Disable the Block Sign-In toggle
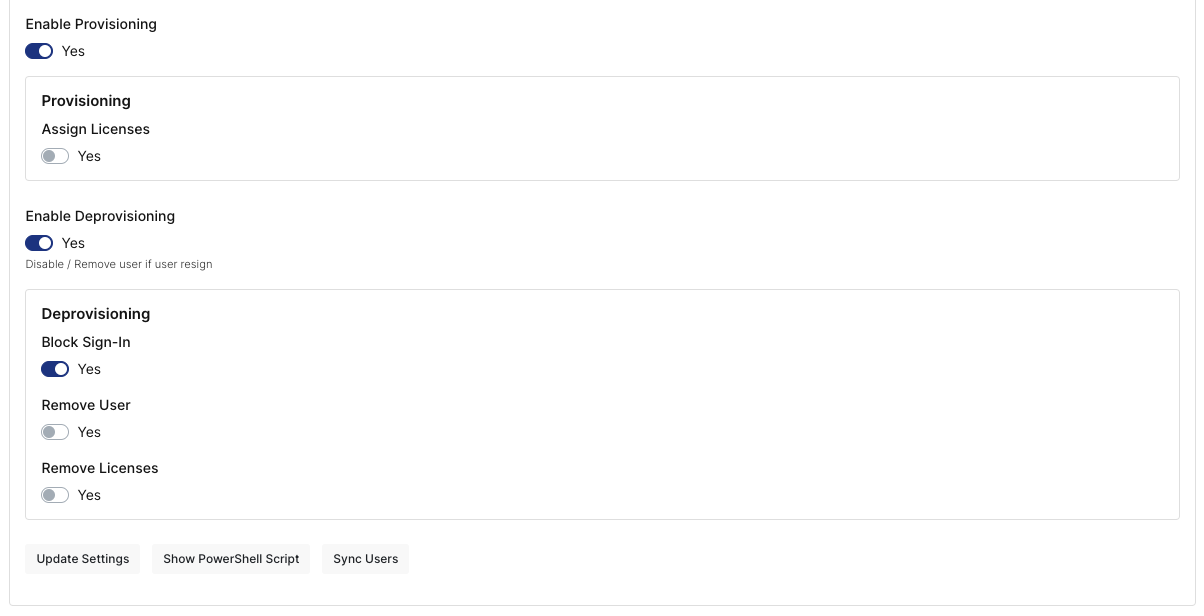This screenshot has height=616, width=1204. [x=55, y=369]
